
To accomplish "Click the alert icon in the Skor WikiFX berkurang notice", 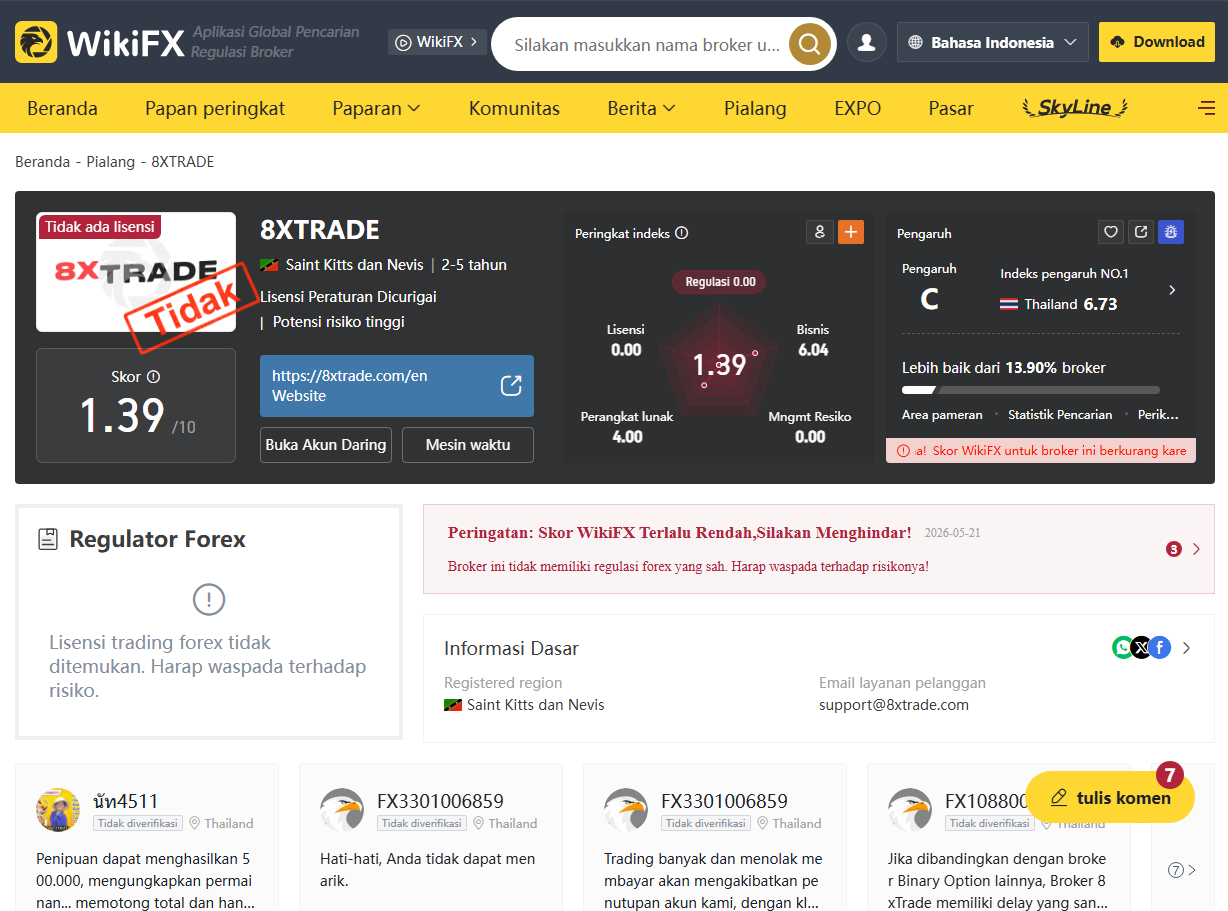I will [x=904, y=451].
